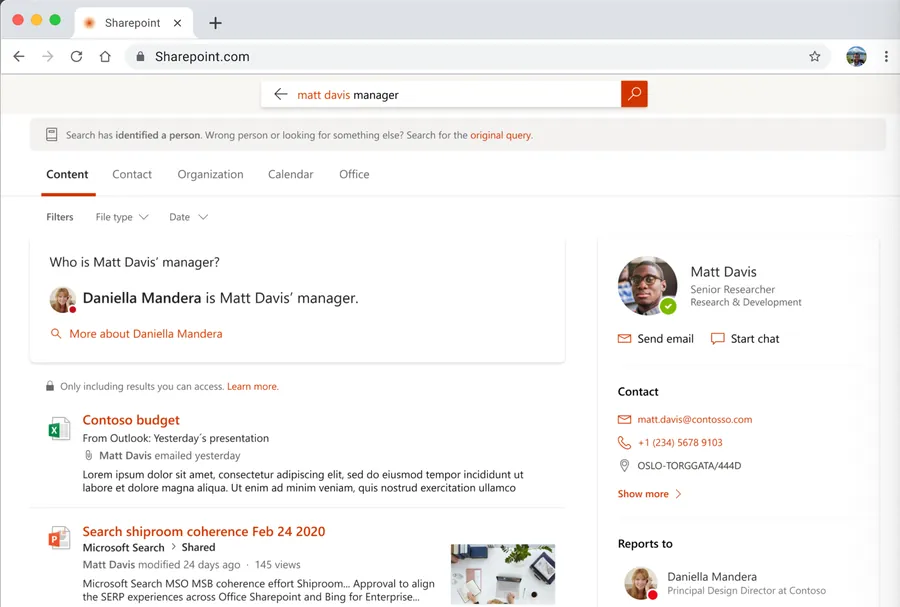Select the Sharepoint browser tab

click(133, 23)
